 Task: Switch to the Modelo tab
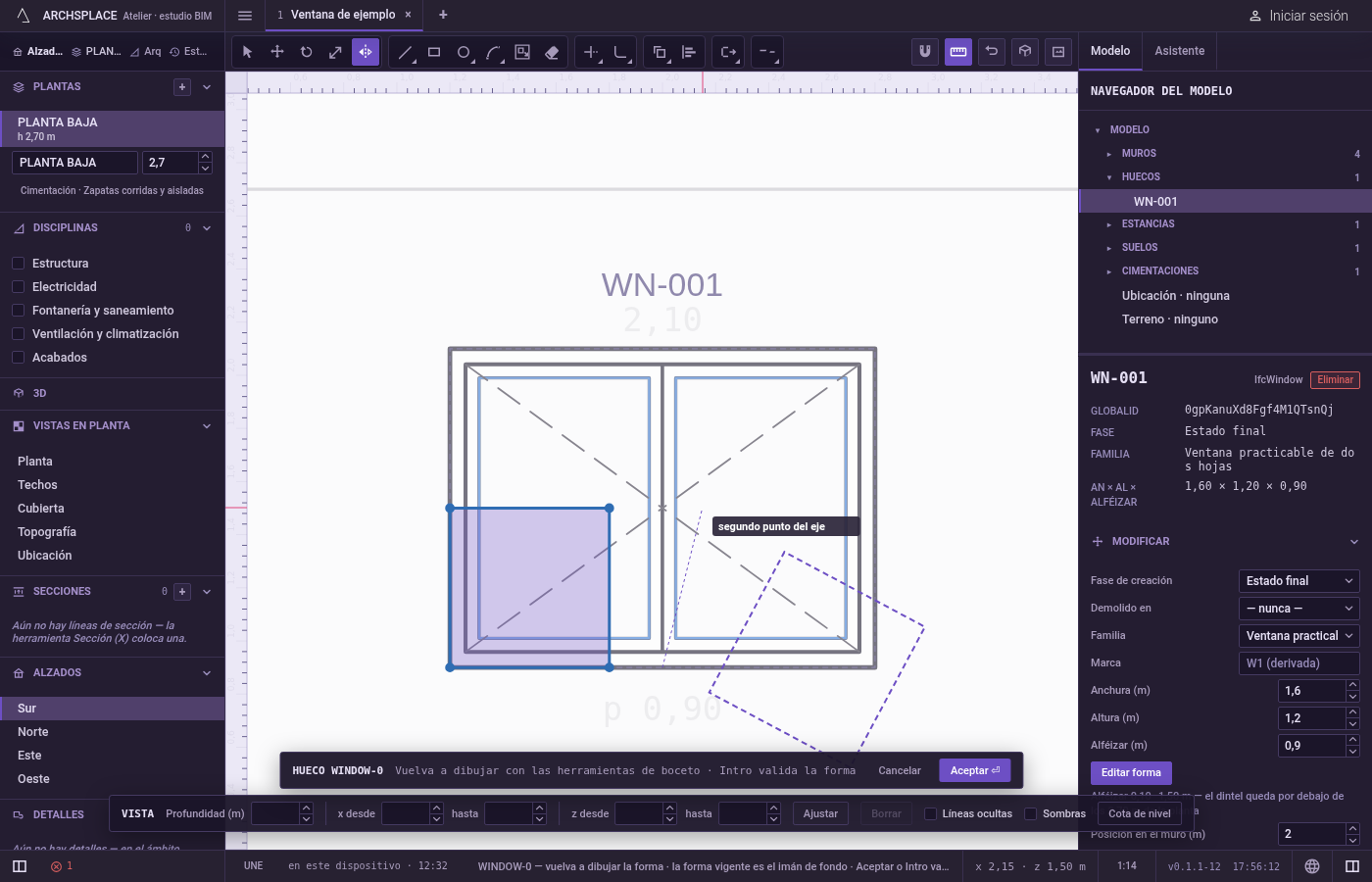[x=1110, y=51]
